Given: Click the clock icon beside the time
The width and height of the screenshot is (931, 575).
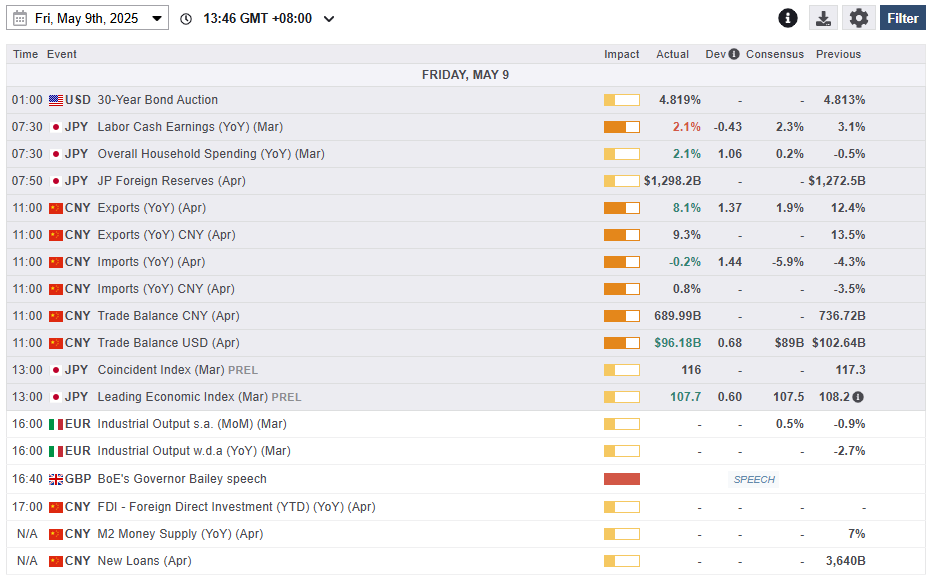Looking at the screenshot, I should tap(186, 19).
